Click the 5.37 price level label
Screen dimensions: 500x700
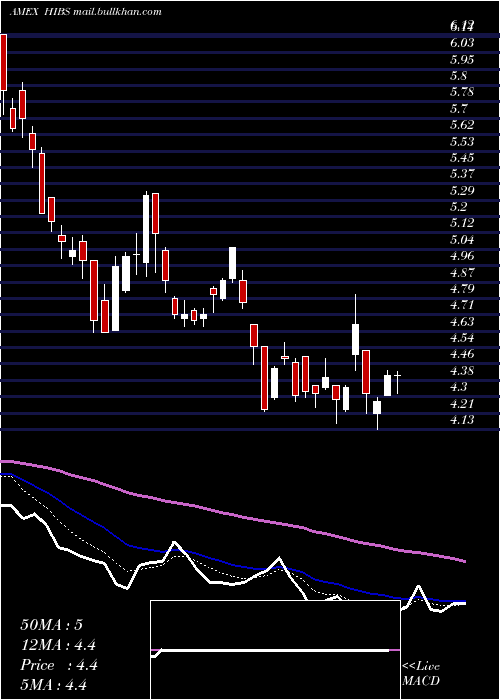[x=462, y=174]
